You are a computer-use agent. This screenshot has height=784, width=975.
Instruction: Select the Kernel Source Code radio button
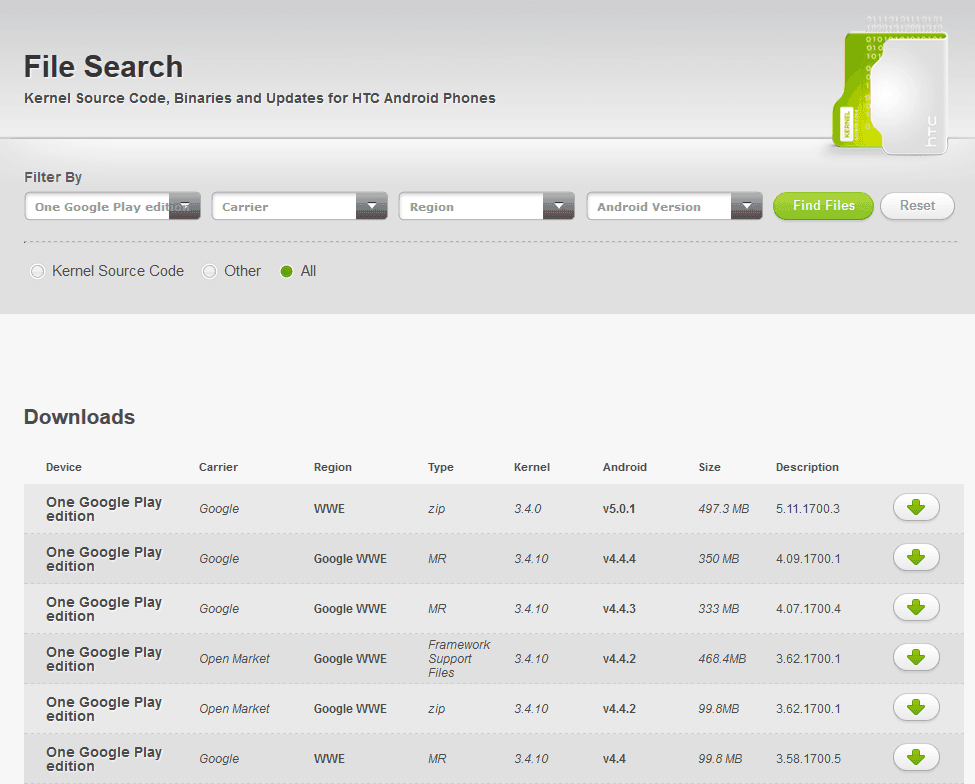(37, 272)
